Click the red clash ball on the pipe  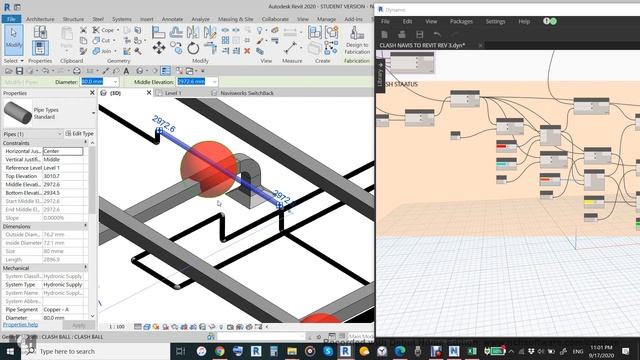pos(209,169)
